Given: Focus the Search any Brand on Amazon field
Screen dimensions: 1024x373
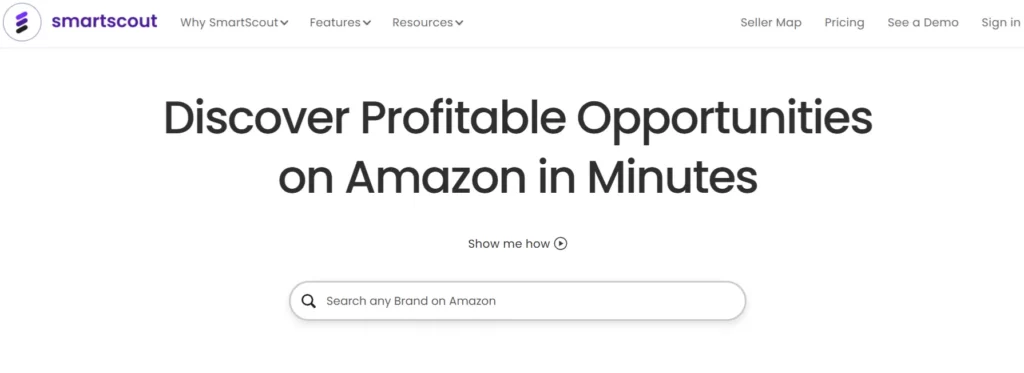Looking at the screenshot, I should (517, 301).
